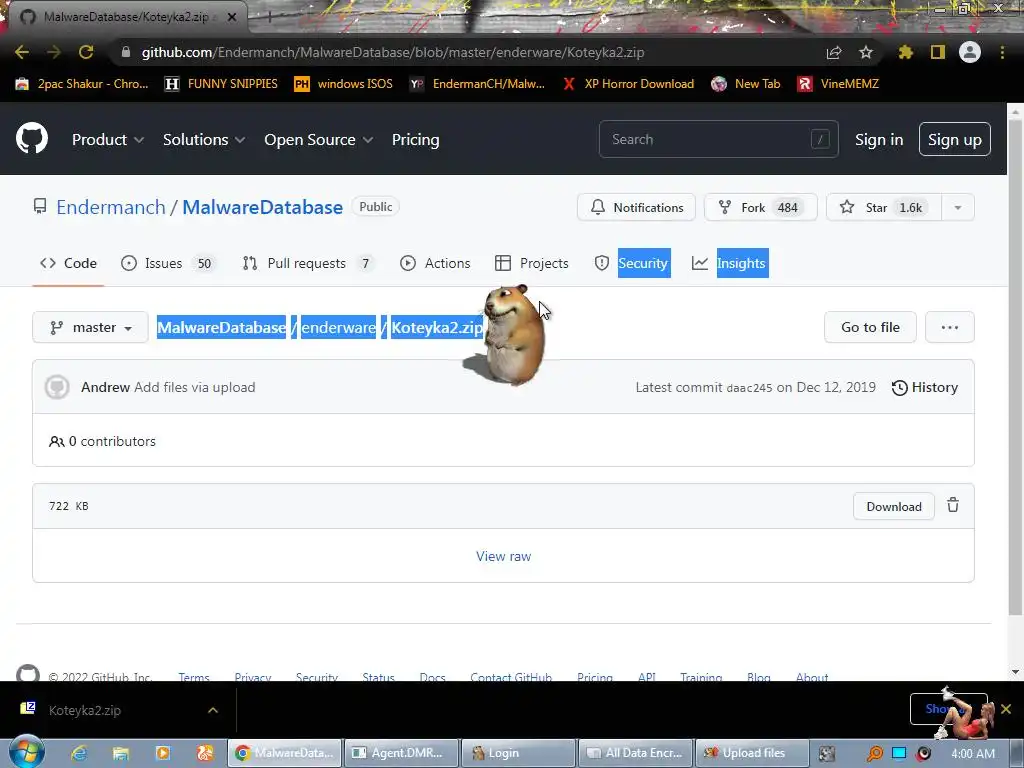The height and width of the screenshot is (768, 1024).
Task: Click Sign in
Action: pos(879,139)
